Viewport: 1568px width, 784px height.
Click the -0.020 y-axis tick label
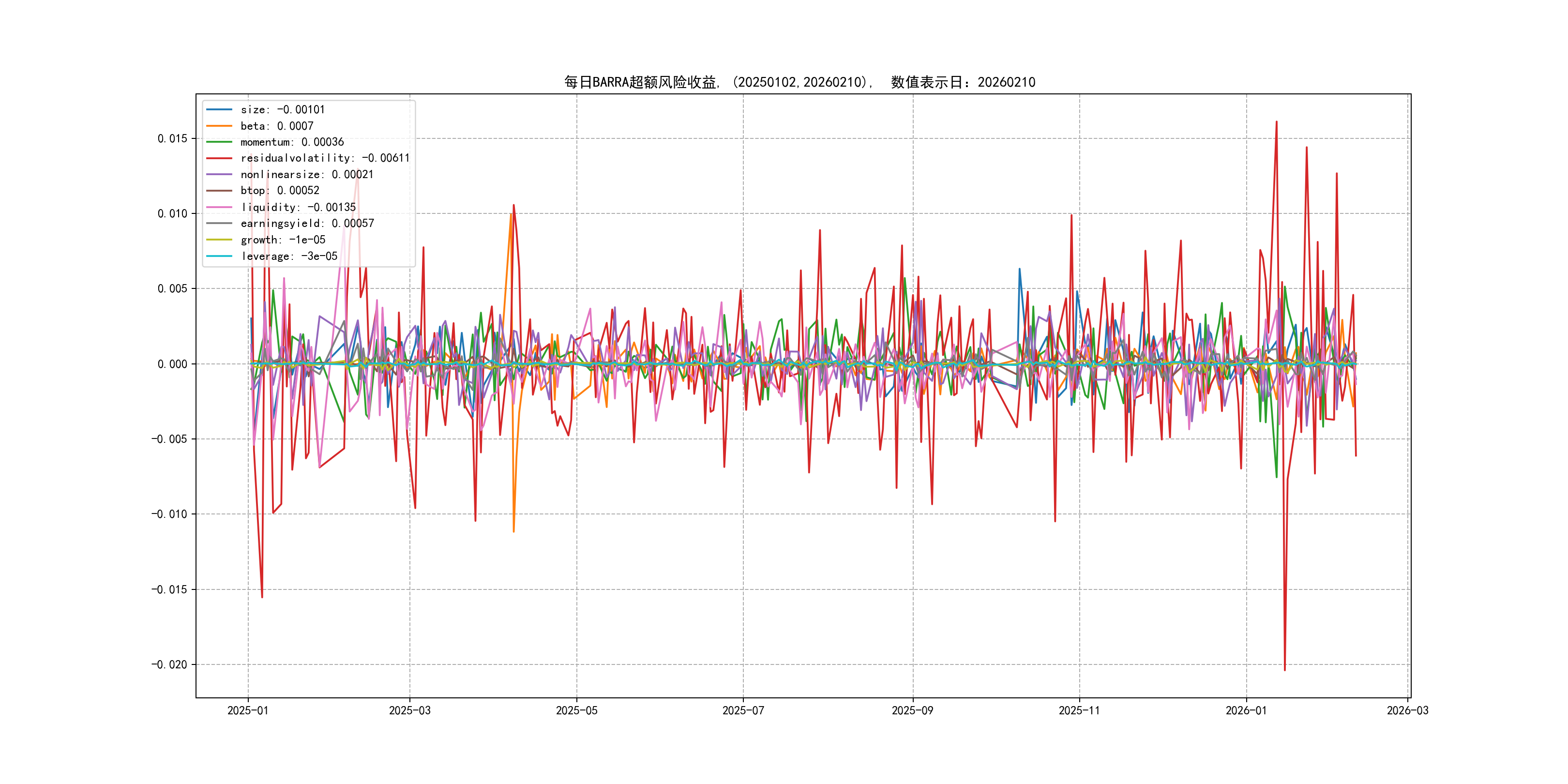point(169,664)
